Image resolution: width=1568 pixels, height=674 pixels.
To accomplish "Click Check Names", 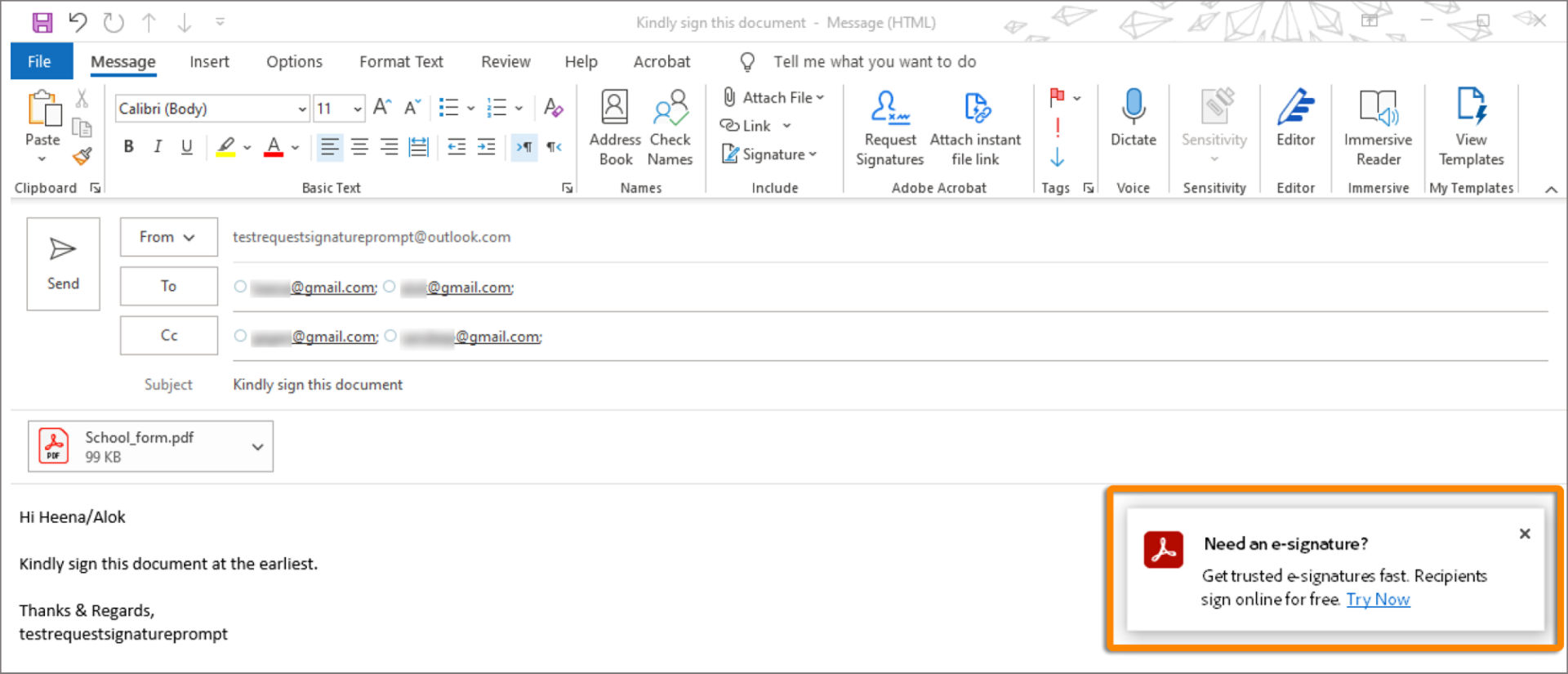I will click(670, 127).
